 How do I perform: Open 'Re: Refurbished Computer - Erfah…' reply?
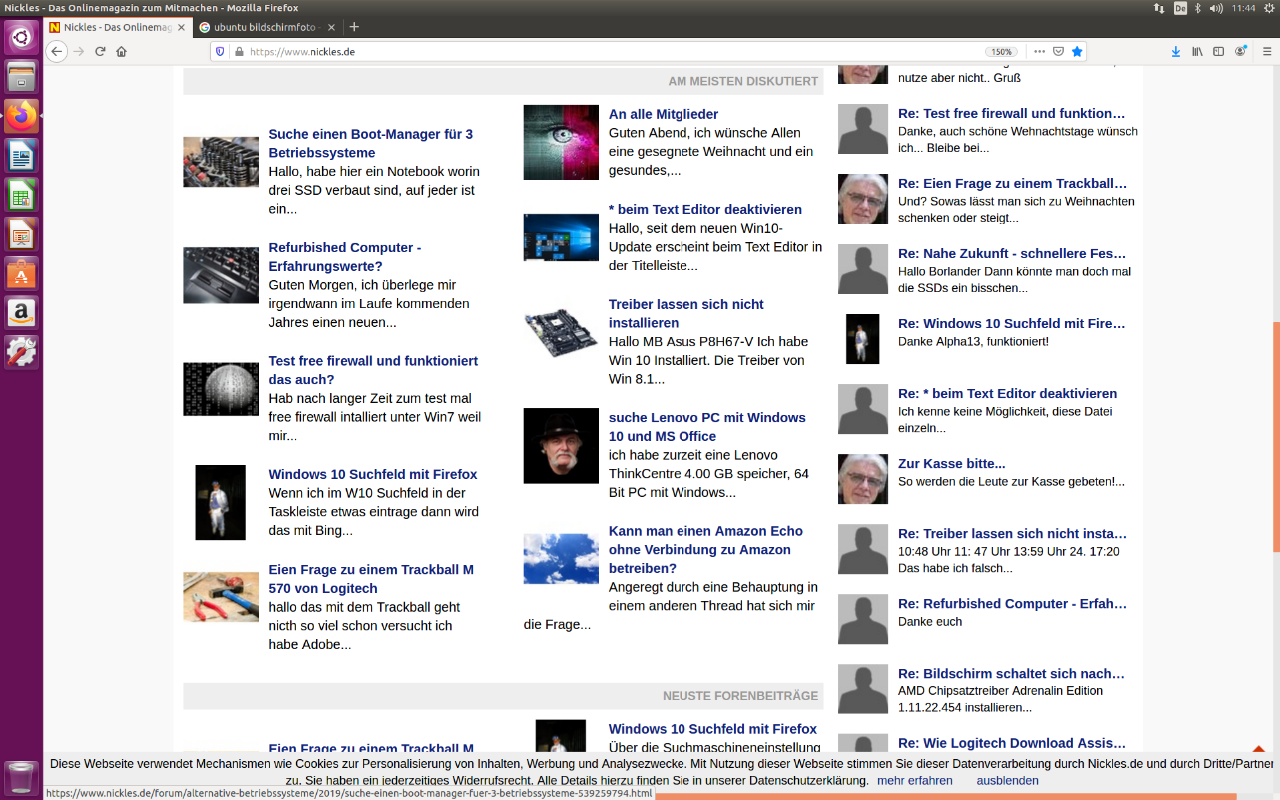click(x=1012, y=603)
